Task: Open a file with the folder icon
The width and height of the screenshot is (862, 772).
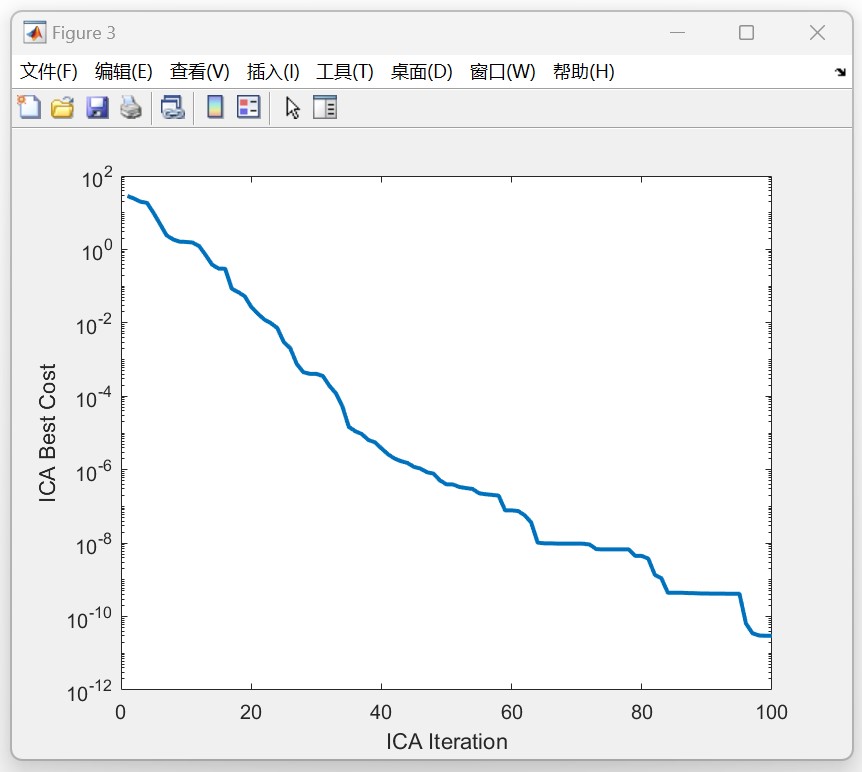Action: click(x=63, y=107)
